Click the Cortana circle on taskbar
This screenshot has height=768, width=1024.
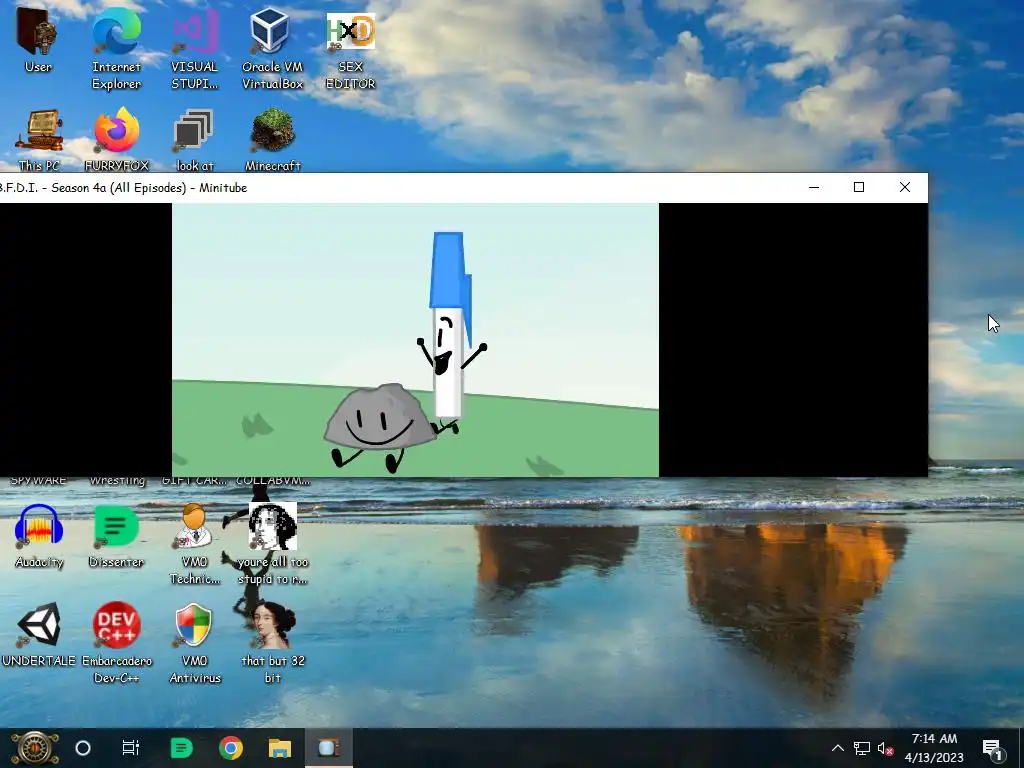click(x=83, y=748)
